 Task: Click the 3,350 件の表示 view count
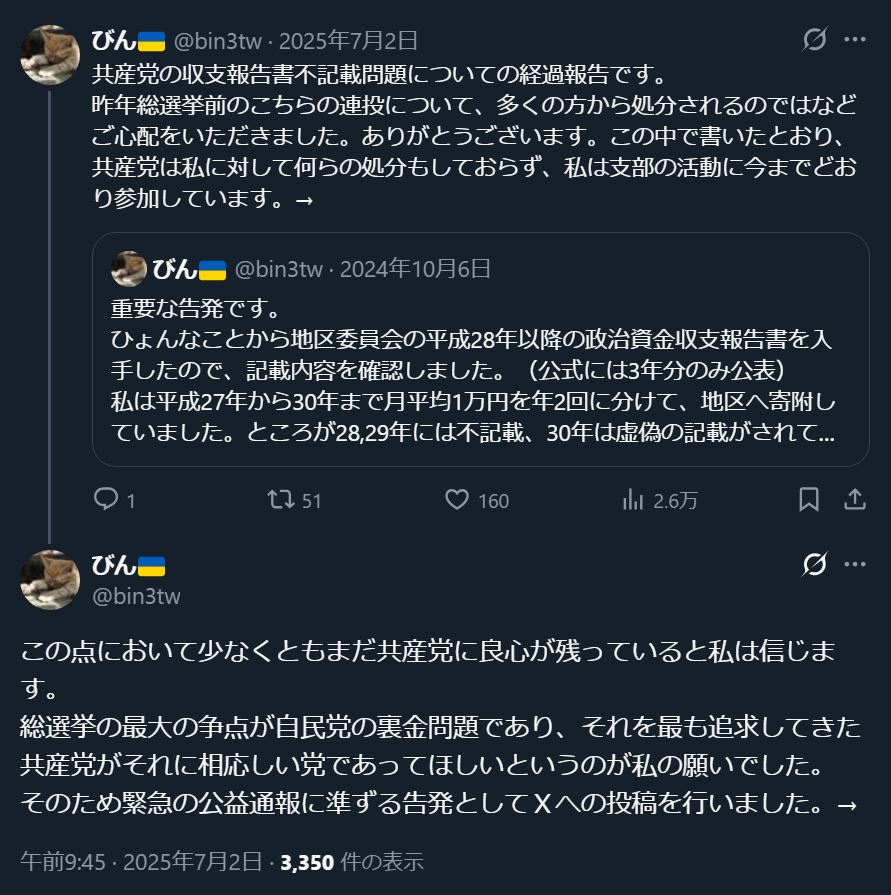pos(352,861)
